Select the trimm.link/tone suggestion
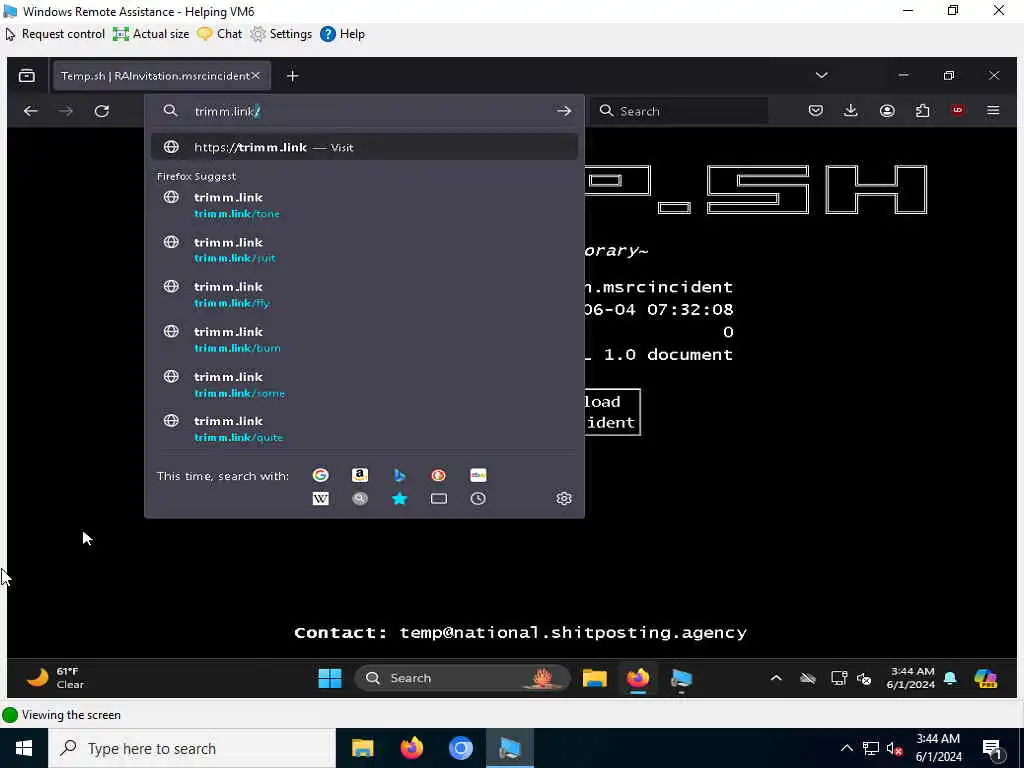 364,205
